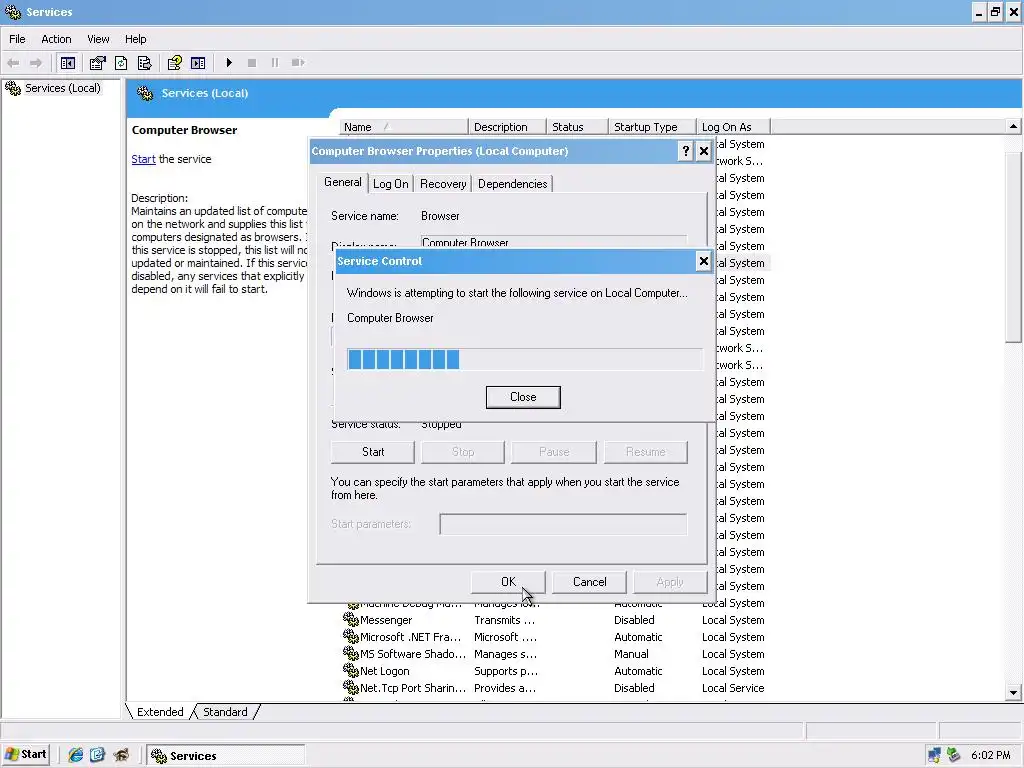Click the Help toolbar icon with question mark

(174, 63)
